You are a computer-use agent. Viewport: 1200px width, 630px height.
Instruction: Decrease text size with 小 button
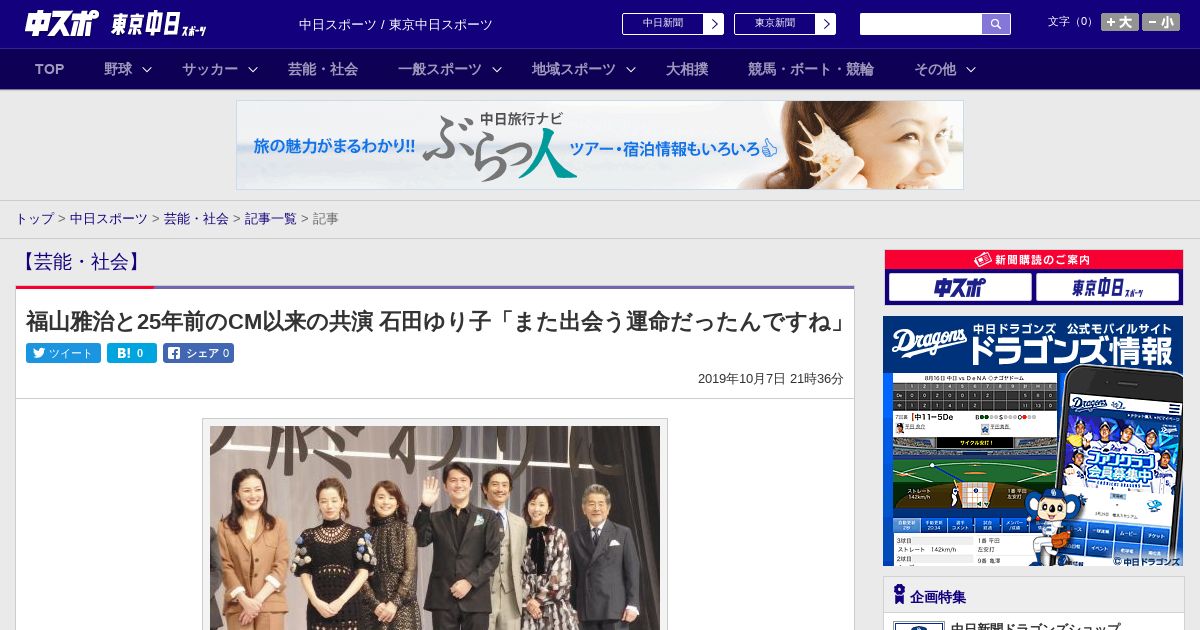pyautogui.click(x=1161, y=22)
